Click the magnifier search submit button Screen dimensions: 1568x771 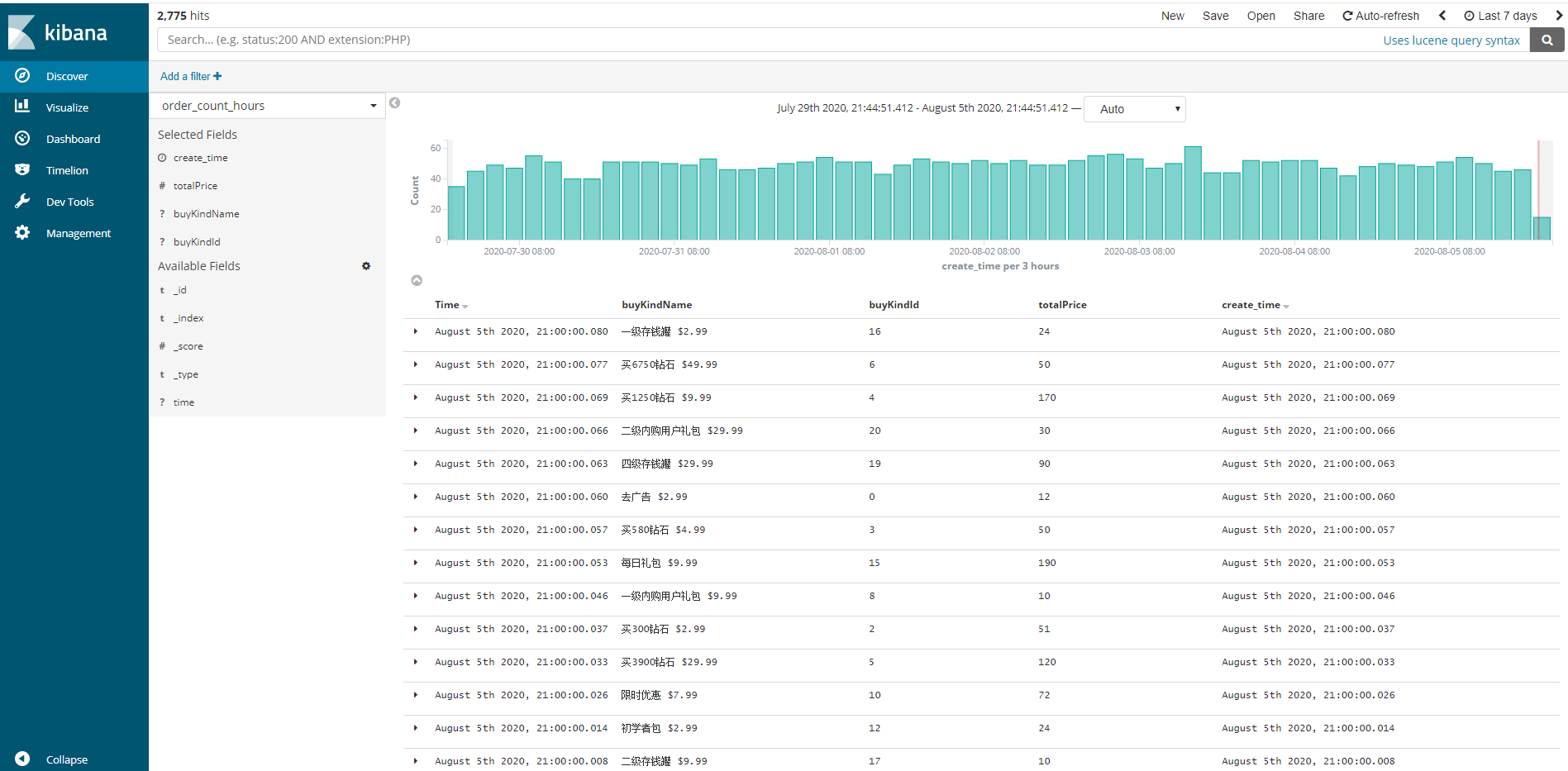1547,40
